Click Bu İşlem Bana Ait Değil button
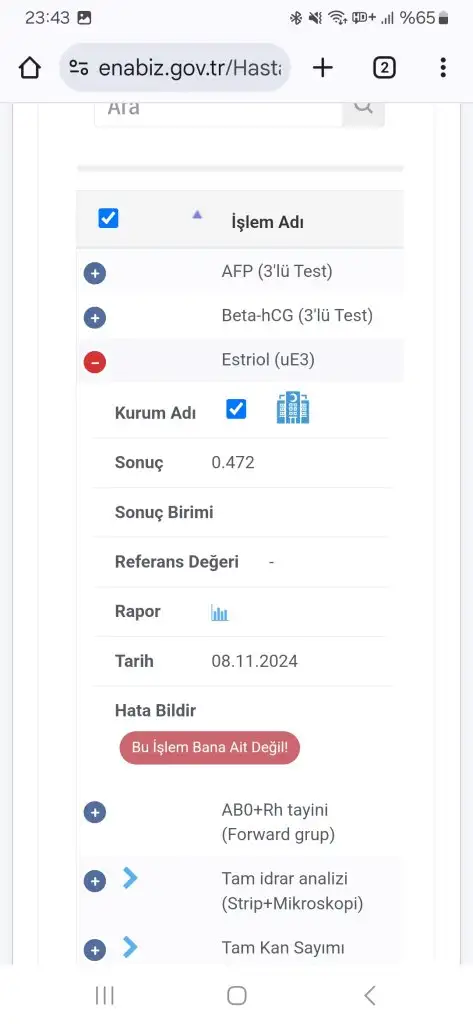 coord(210,748)
